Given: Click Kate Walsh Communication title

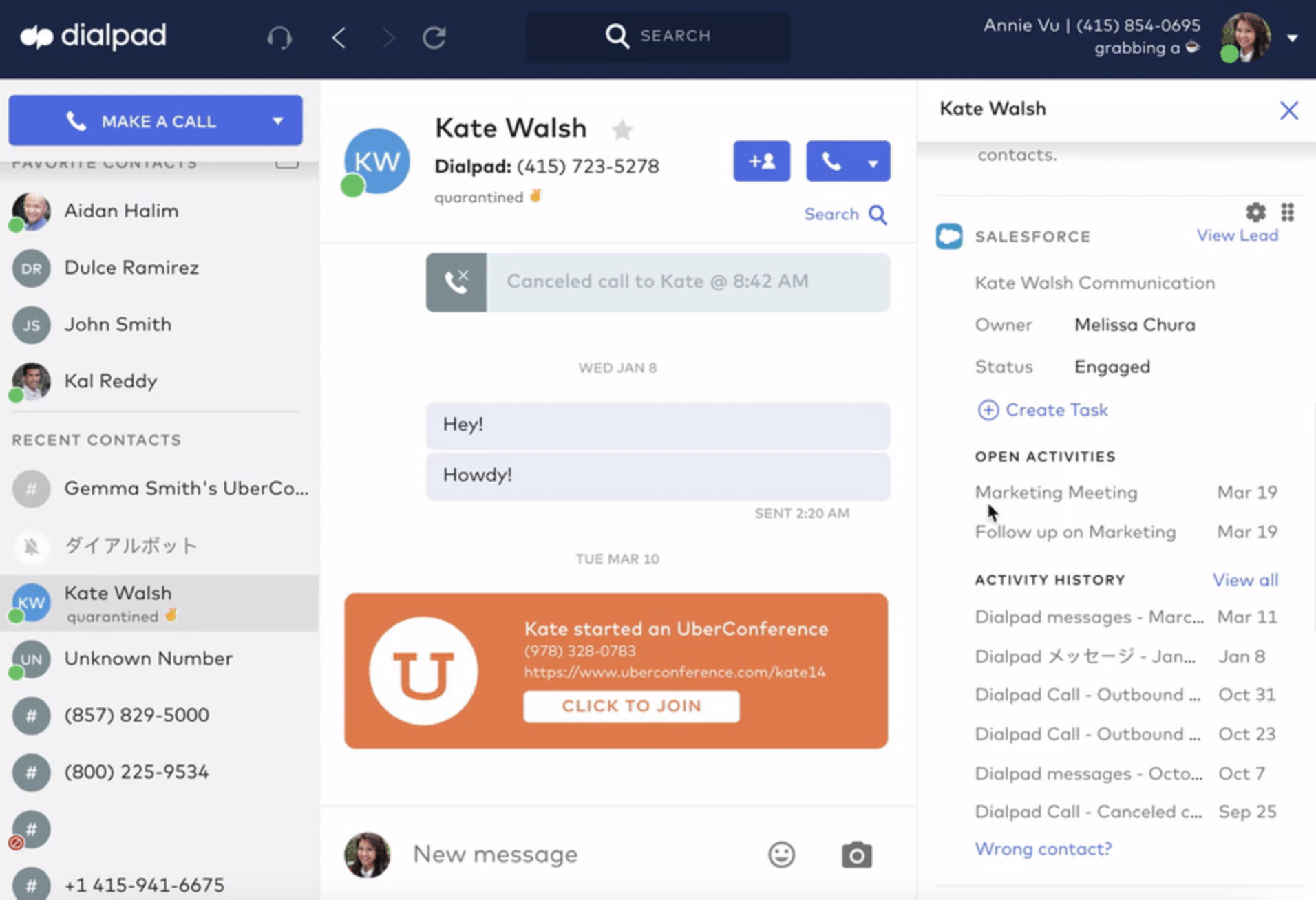Looking at the screenshot, I should (x=1094, y=283).
